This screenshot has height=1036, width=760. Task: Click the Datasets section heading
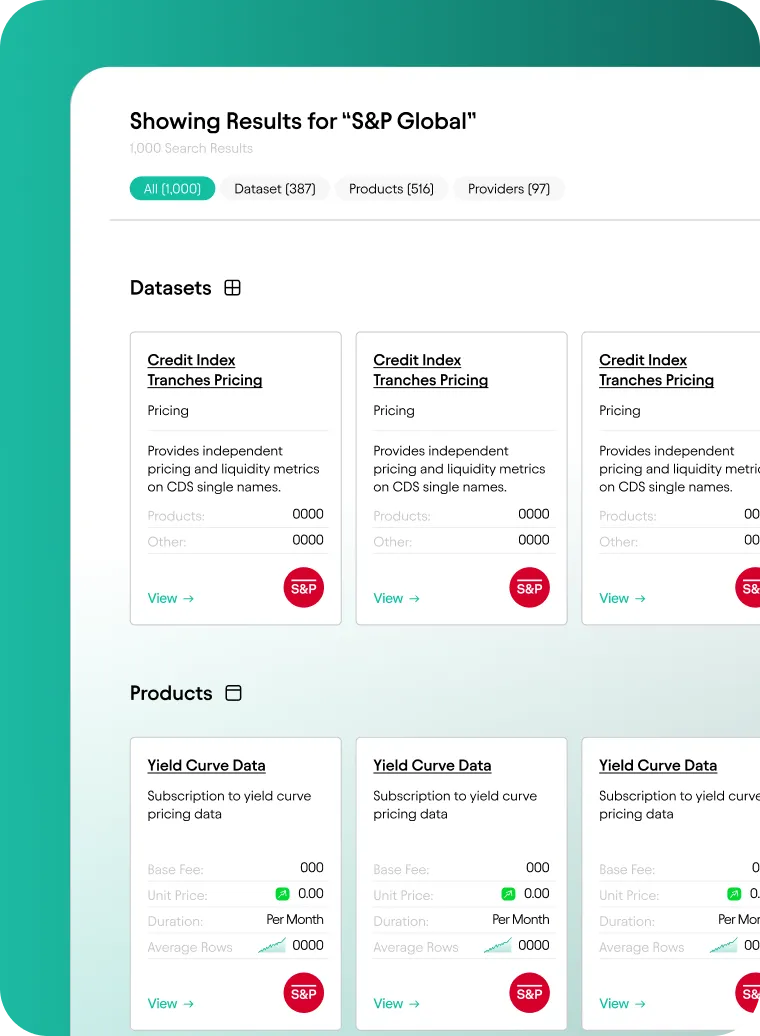[171, 288]
